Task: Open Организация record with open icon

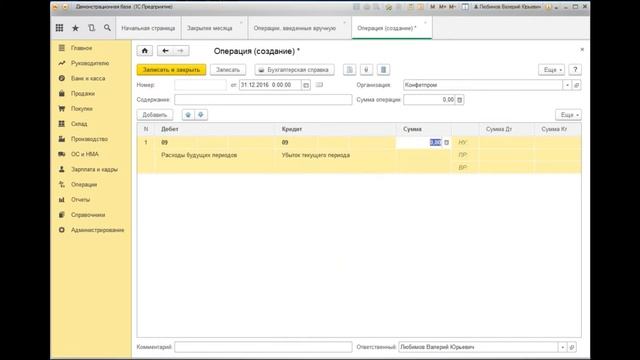Action: [576, 85]
